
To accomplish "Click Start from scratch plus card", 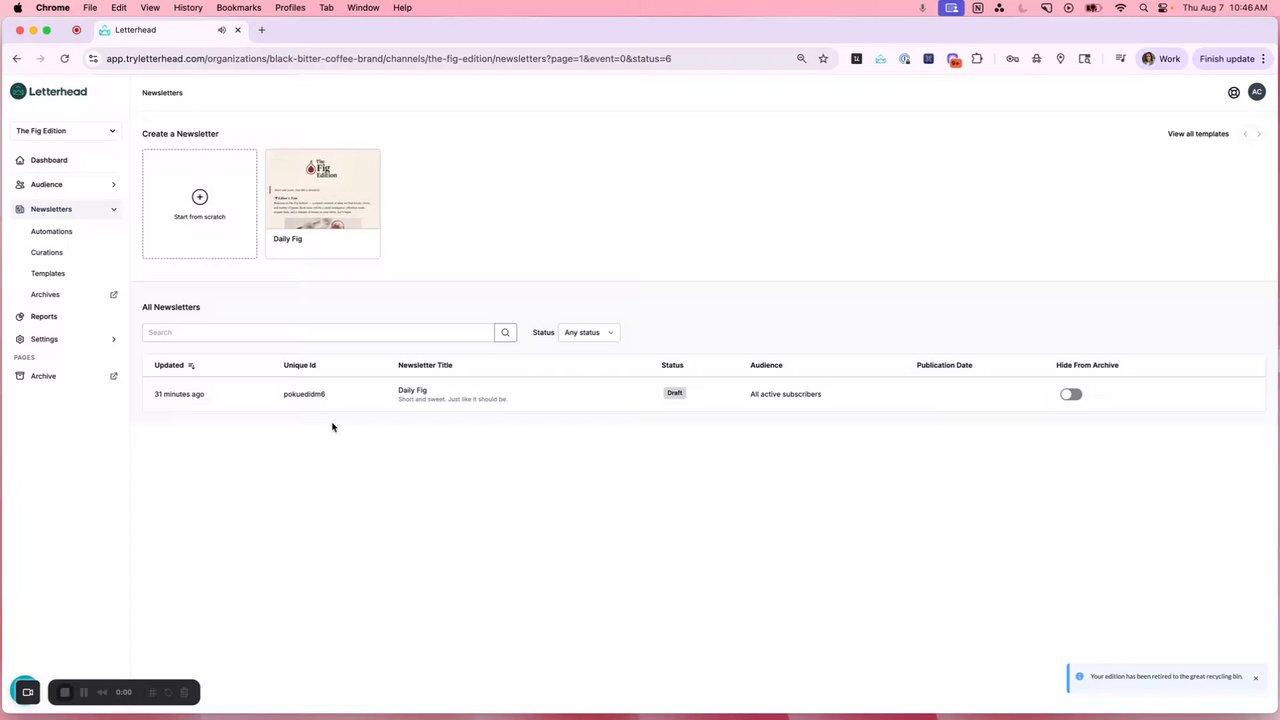I will 199,204.
